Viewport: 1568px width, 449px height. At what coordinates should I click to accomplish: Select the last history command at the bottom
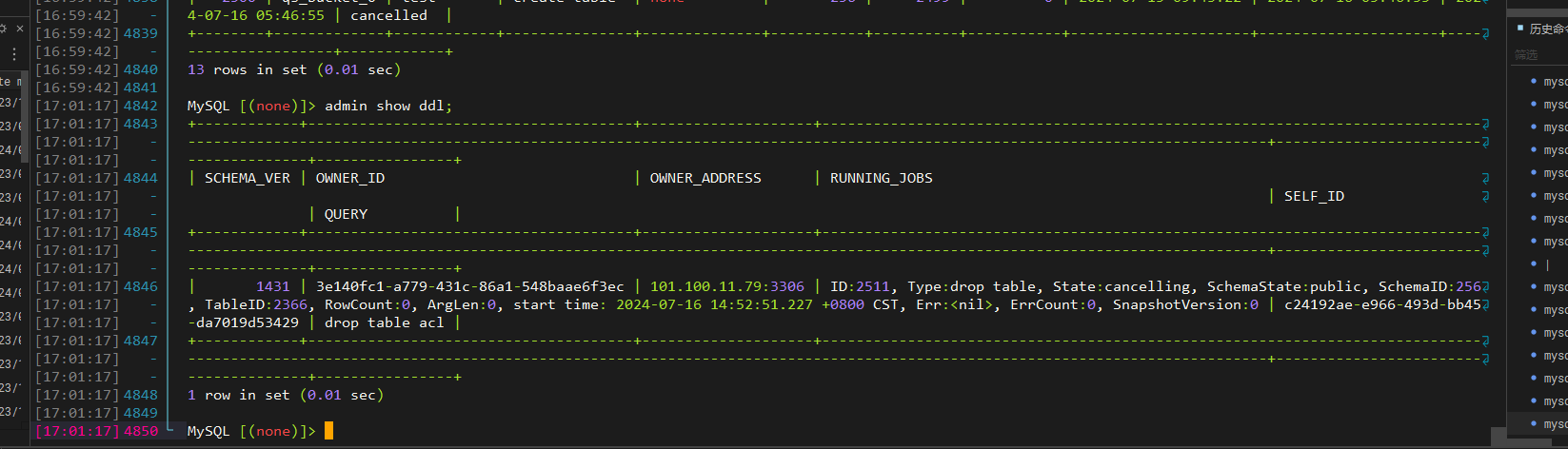(x=1554, y=424)
